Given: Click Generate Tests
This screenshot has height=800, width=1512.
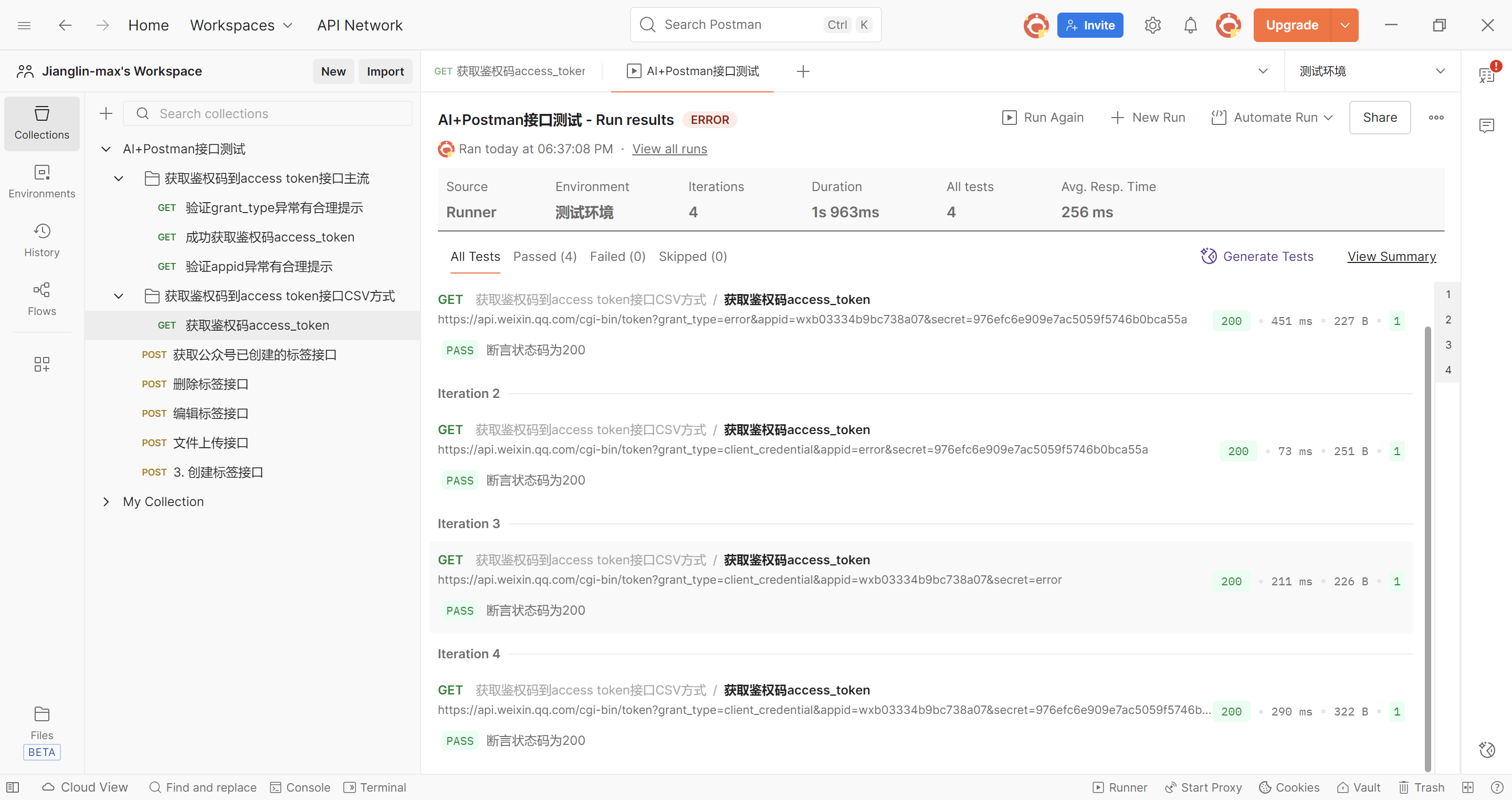Looking at the screenshot, I should coord(1257,257).
